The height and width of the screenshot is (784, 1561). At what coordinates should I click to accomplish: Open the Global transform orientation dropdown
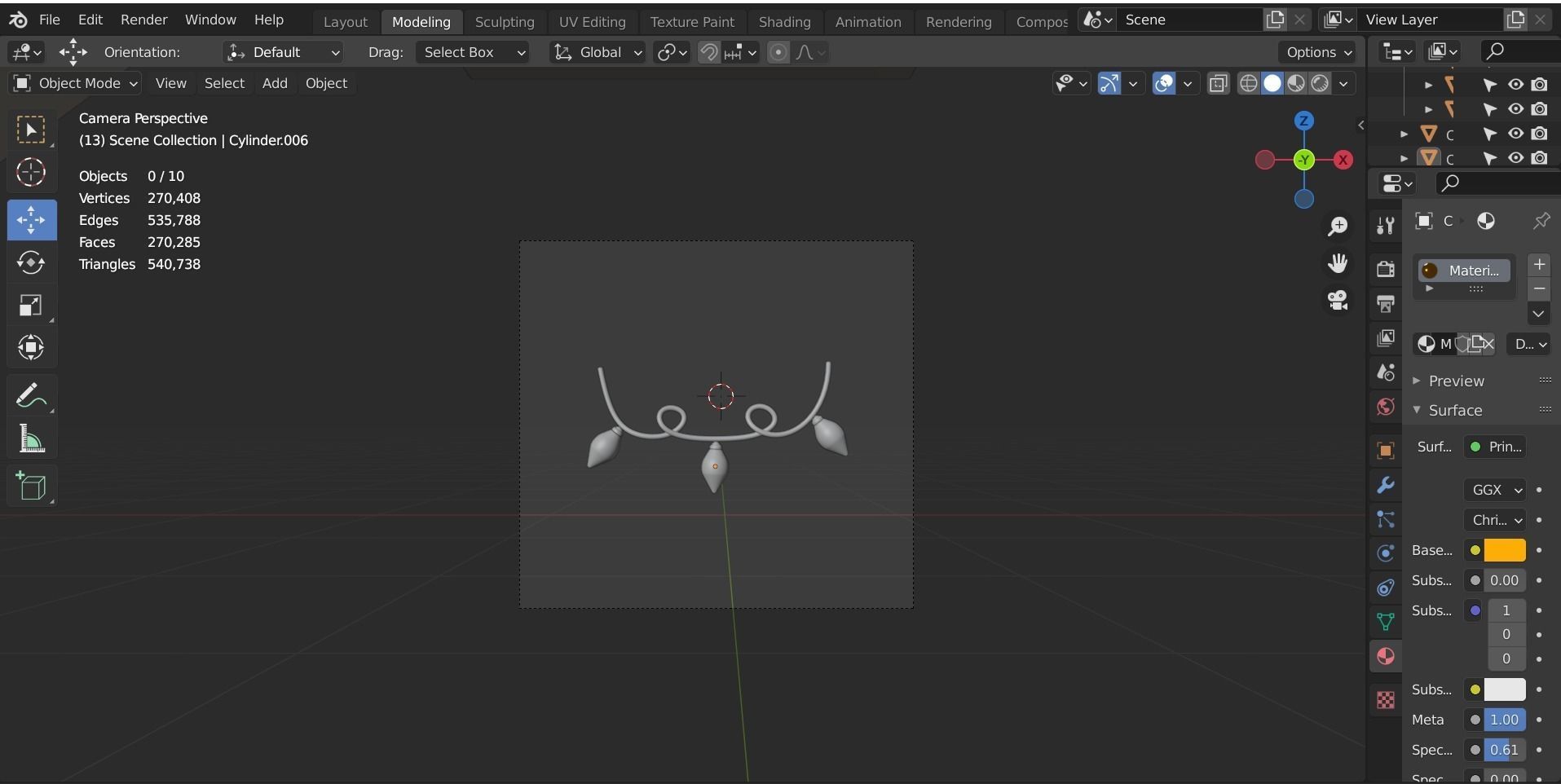[598, 52]
